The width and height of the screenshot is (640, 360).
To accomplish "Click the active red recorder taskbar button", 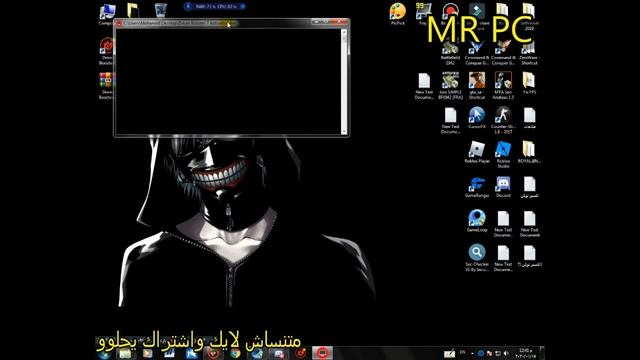I will click(322, 353).
